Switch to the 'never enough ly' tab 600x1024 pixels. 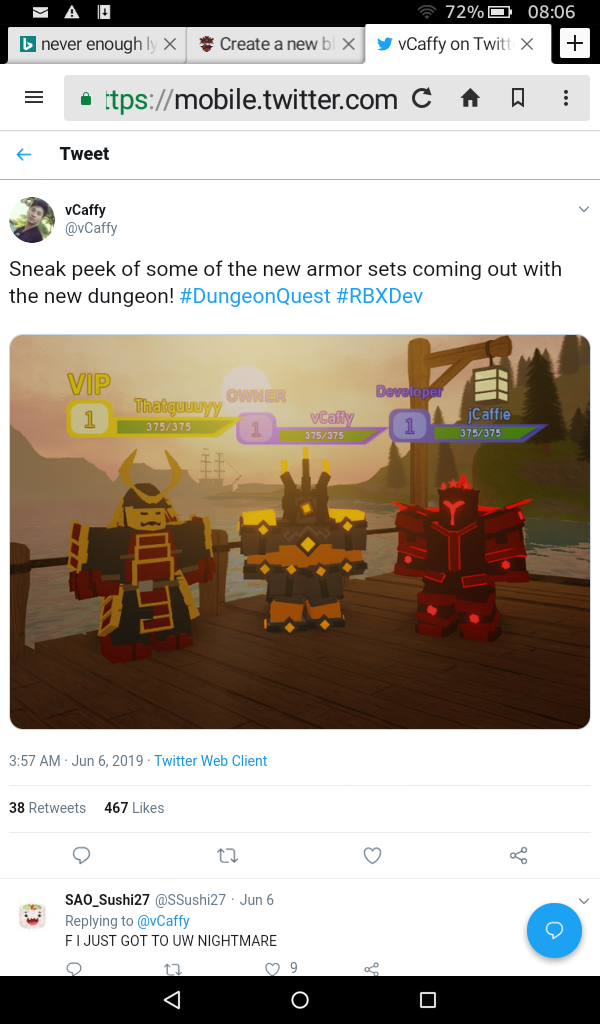coord(97,44)
